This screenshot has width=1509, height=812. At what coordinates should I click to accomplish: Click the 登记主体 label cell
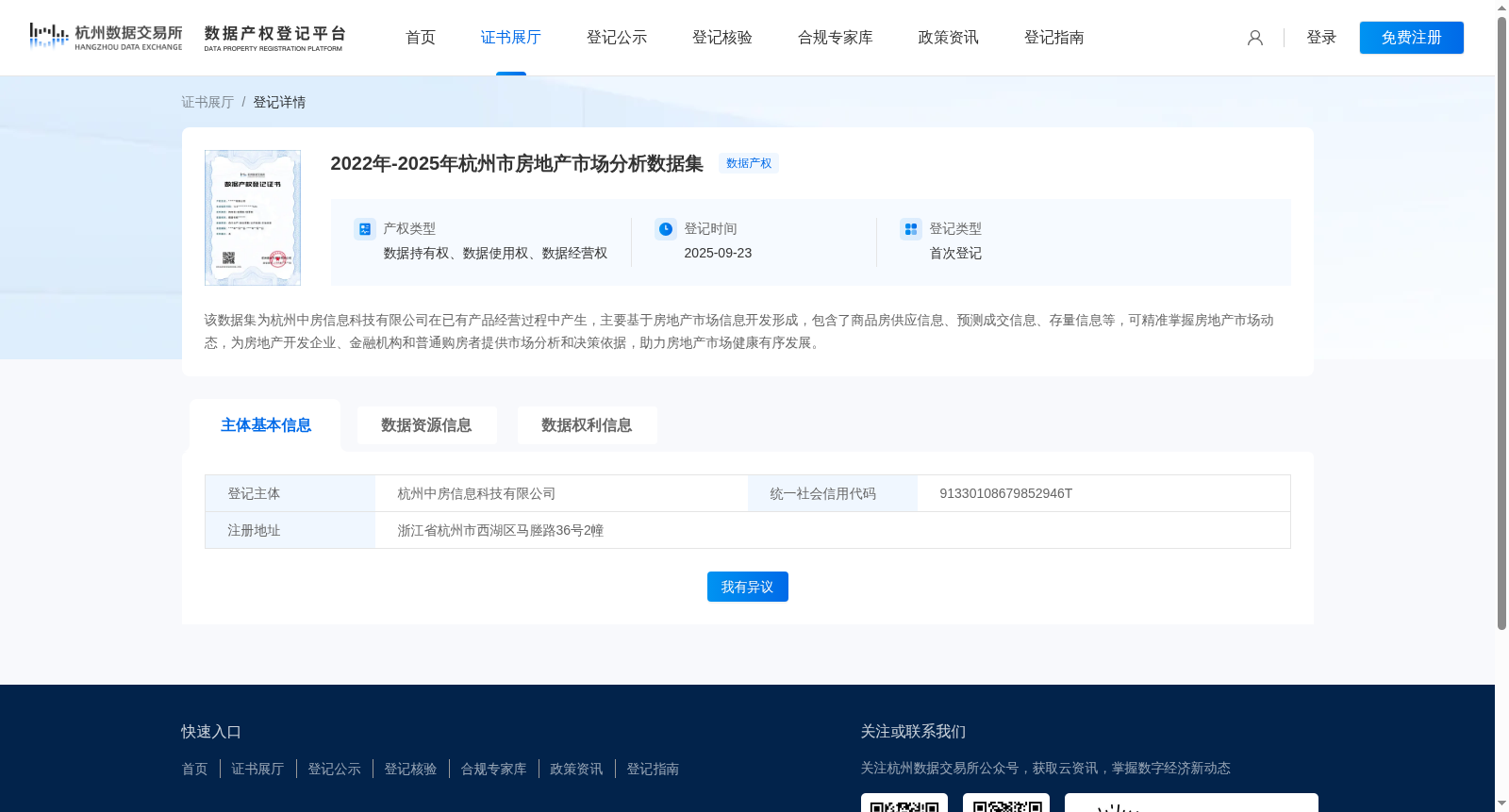[x=290, y=493]
